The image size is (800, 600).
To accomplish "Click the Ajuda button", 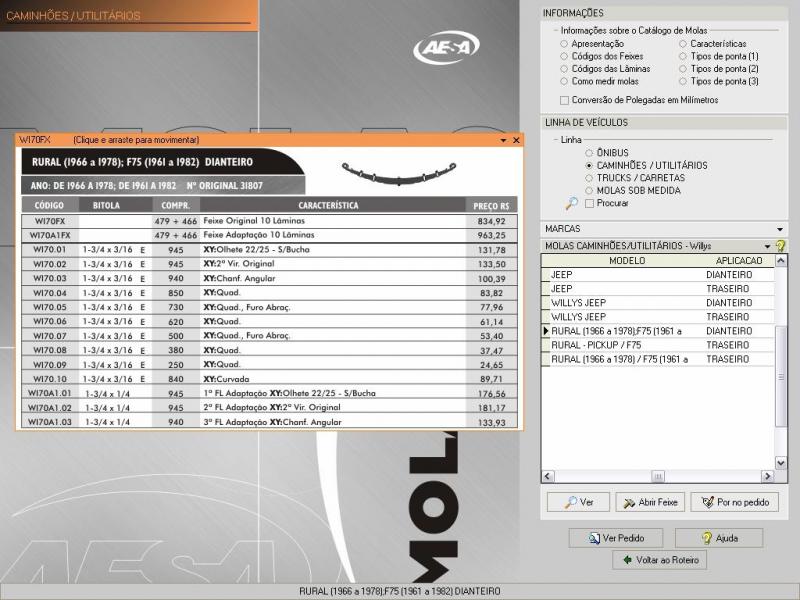I will 719,538.
